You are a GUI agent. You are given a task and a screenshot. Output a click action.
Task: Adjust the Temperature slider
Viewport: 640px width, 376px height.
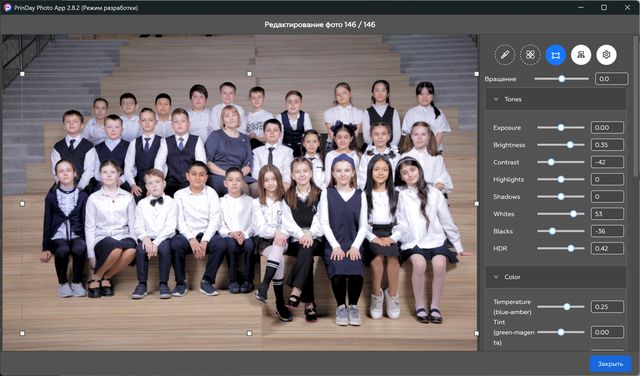(x=561, y=307)
